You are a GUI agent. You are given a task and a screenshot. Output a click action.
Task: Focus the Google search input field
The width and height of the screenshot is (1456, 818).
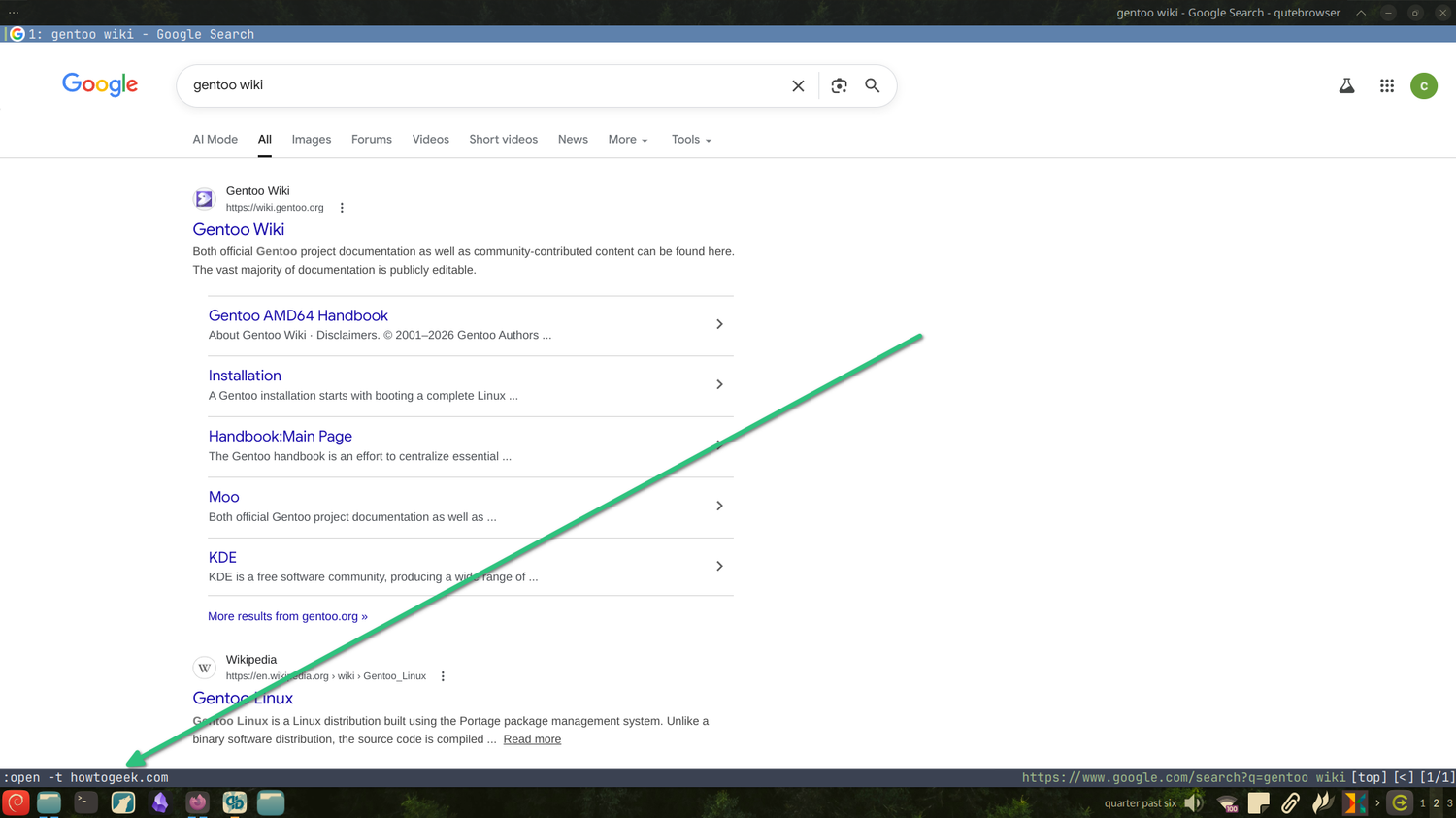pos(485,85)
